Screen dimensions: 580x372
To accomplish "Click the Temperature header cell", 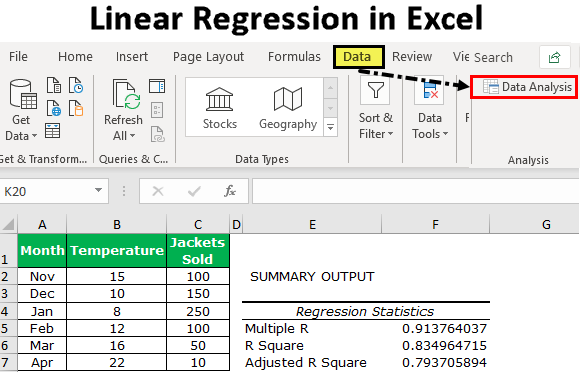I will pyautogui.click(x=117, y=250).
